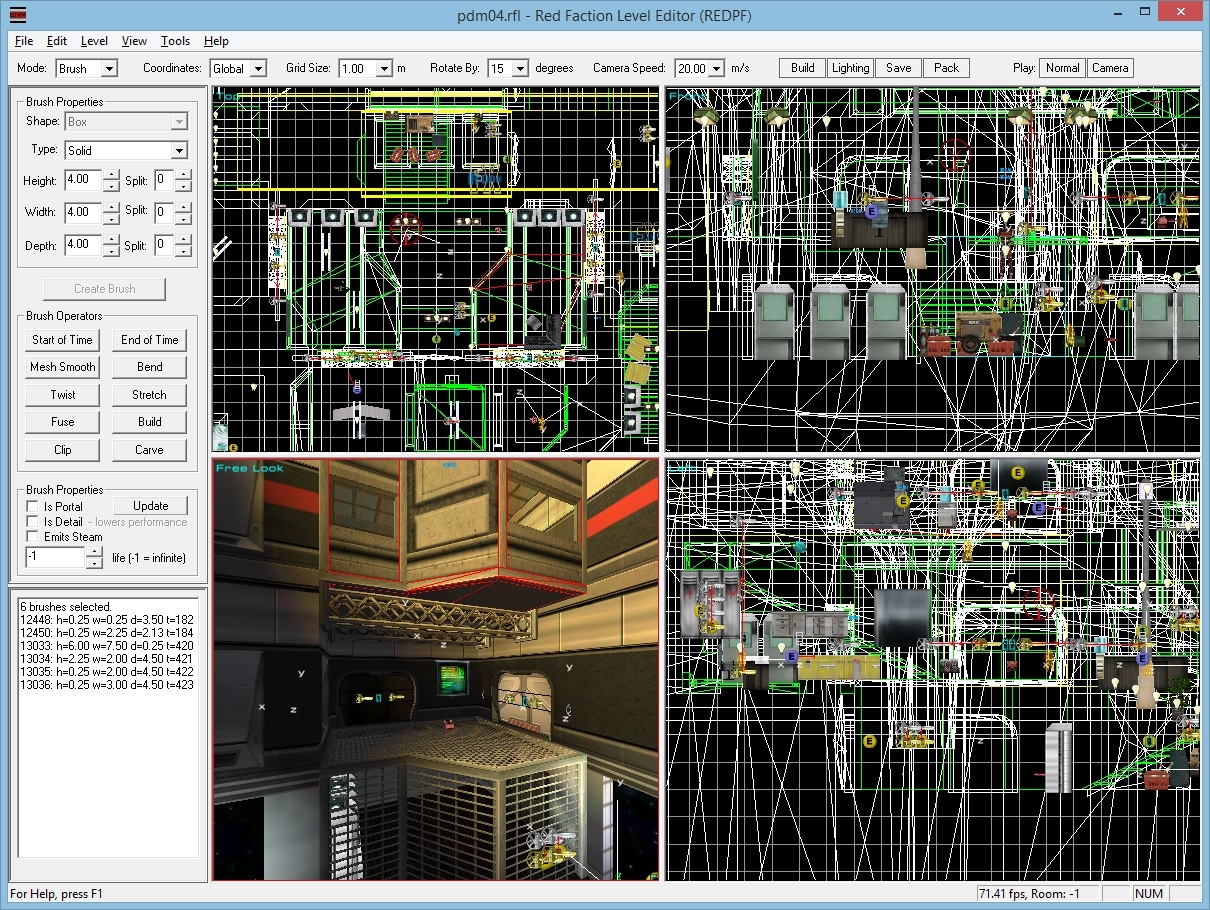Viewport: 1210px width, 910px height.
Task: Expand the Coordinates dropdown set to Global
Action: point(258,69)
